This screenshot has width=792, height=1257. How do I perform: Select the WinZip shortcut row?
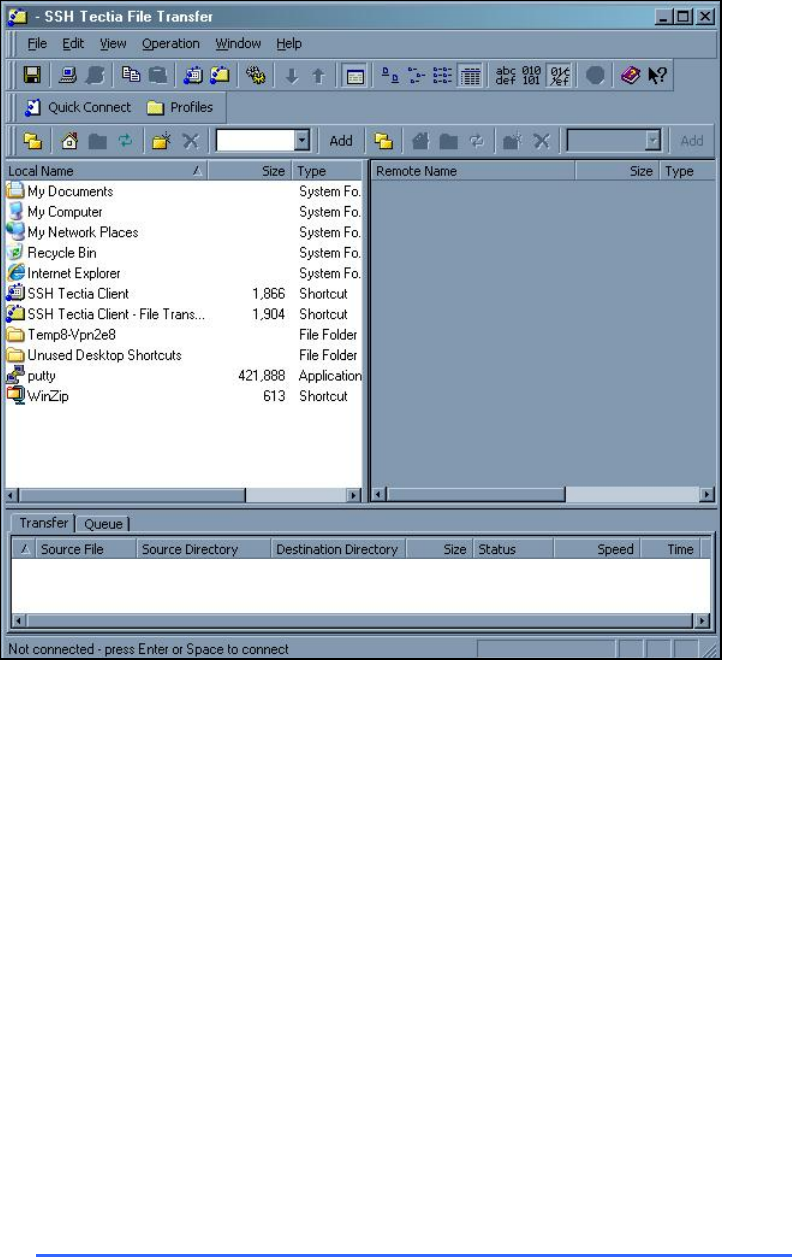[x=184, y=396]
